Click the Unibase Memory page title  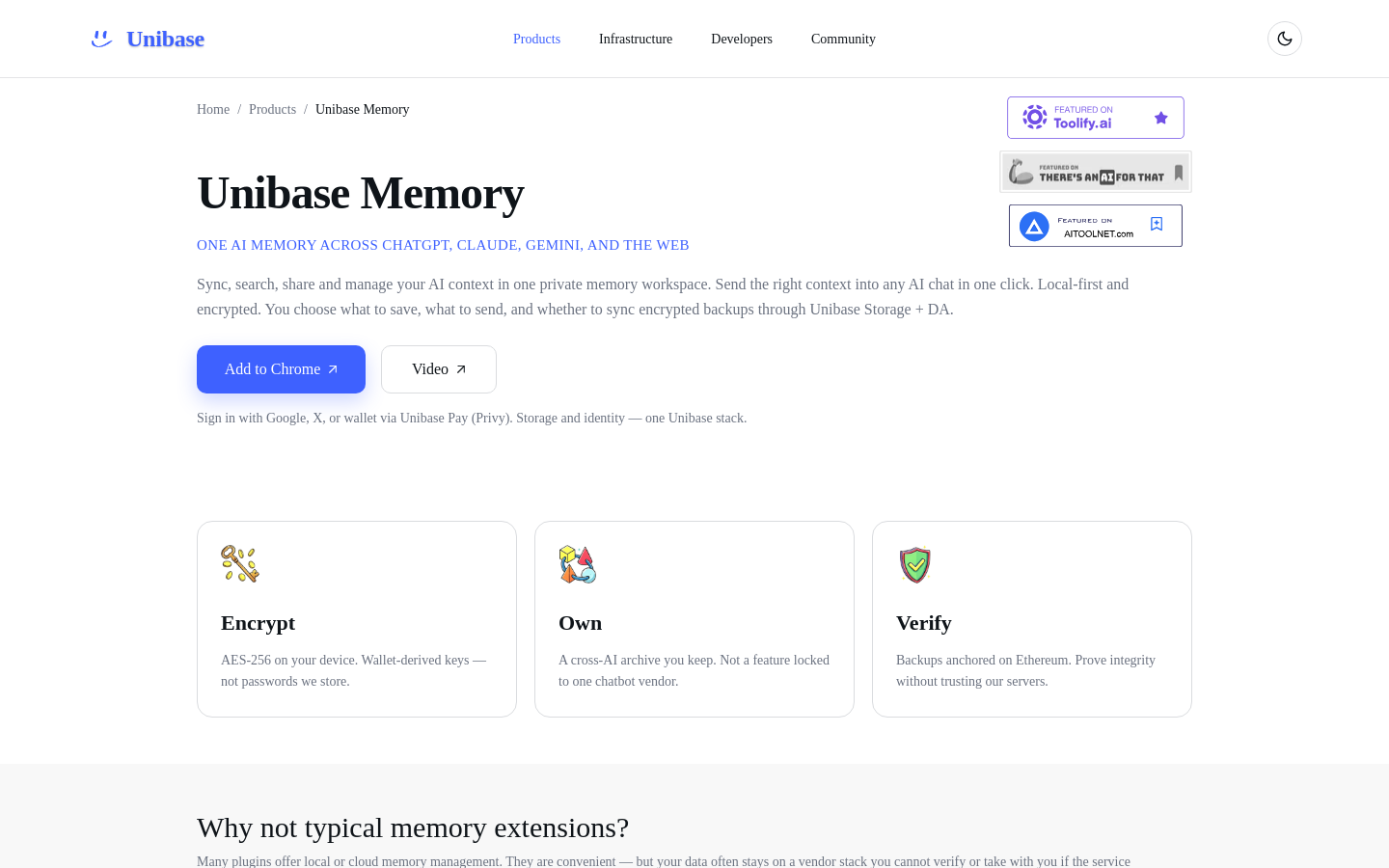coord(361,193)
